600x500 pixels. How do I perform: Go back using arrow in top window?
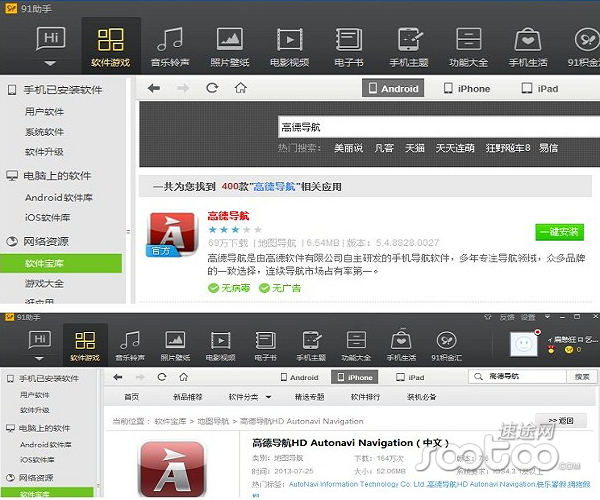click(x=154, y=88)
